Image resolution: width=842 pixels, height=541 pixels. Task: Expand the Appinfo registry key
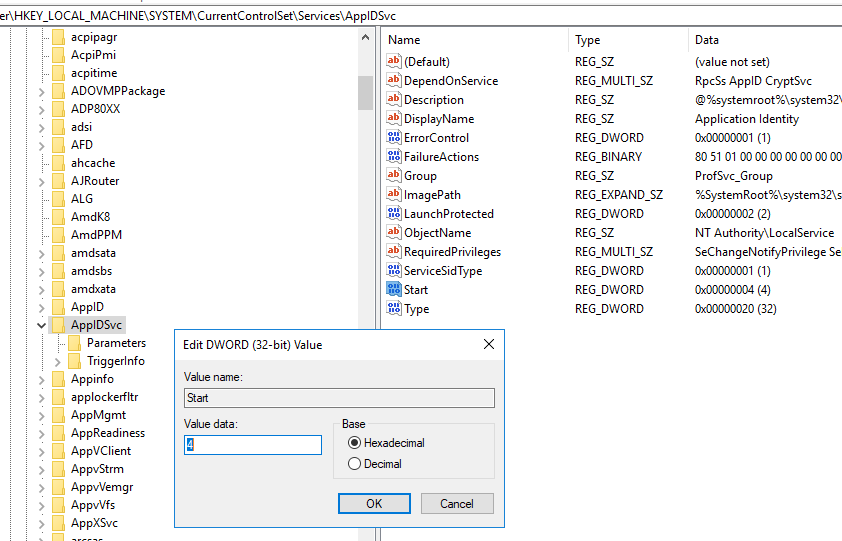[x=41, y=379]
